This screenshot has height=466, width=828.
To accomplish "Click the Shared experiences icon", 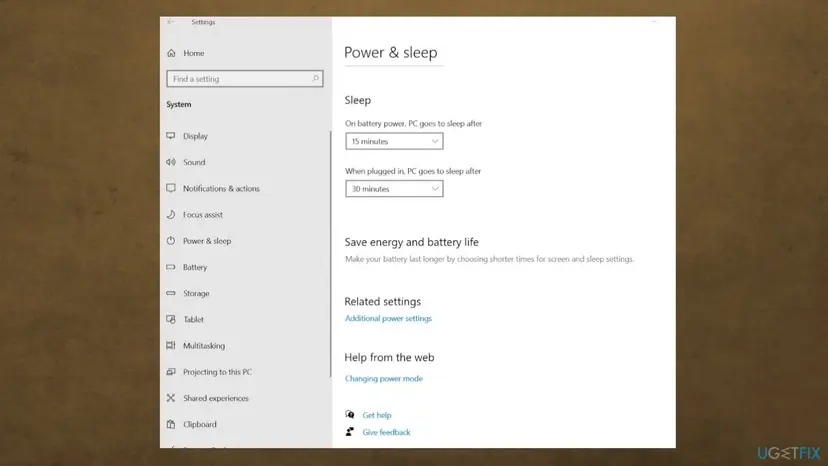I will point(171,398).
